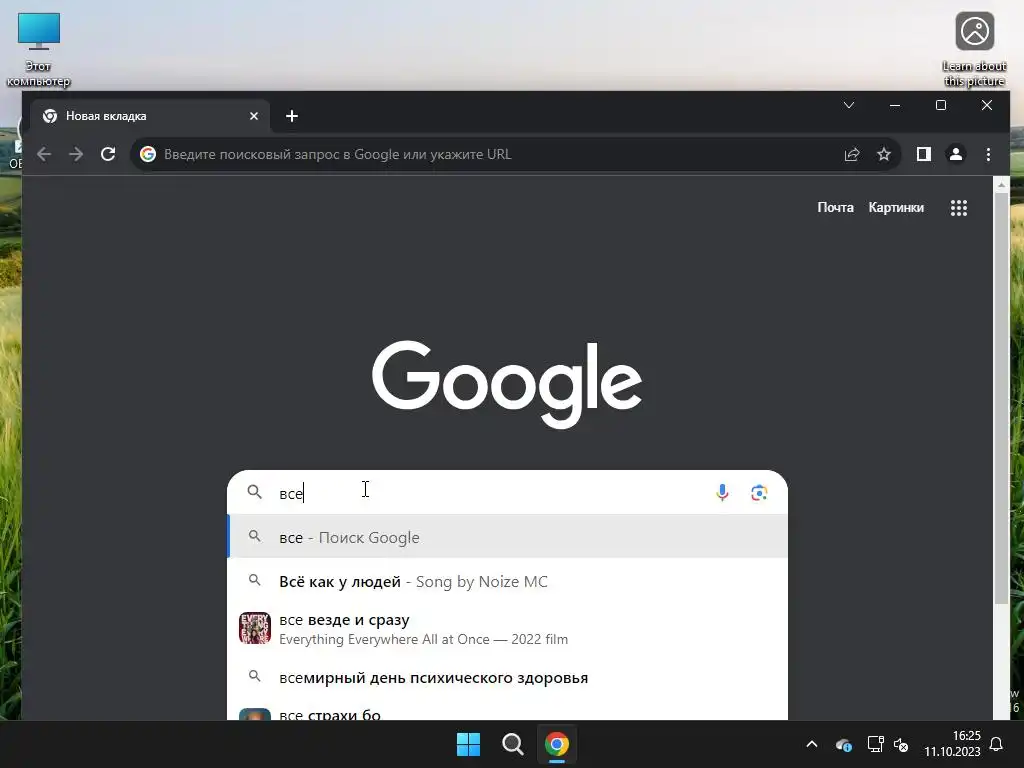Open Windows taskbar search

pos(513,744)
